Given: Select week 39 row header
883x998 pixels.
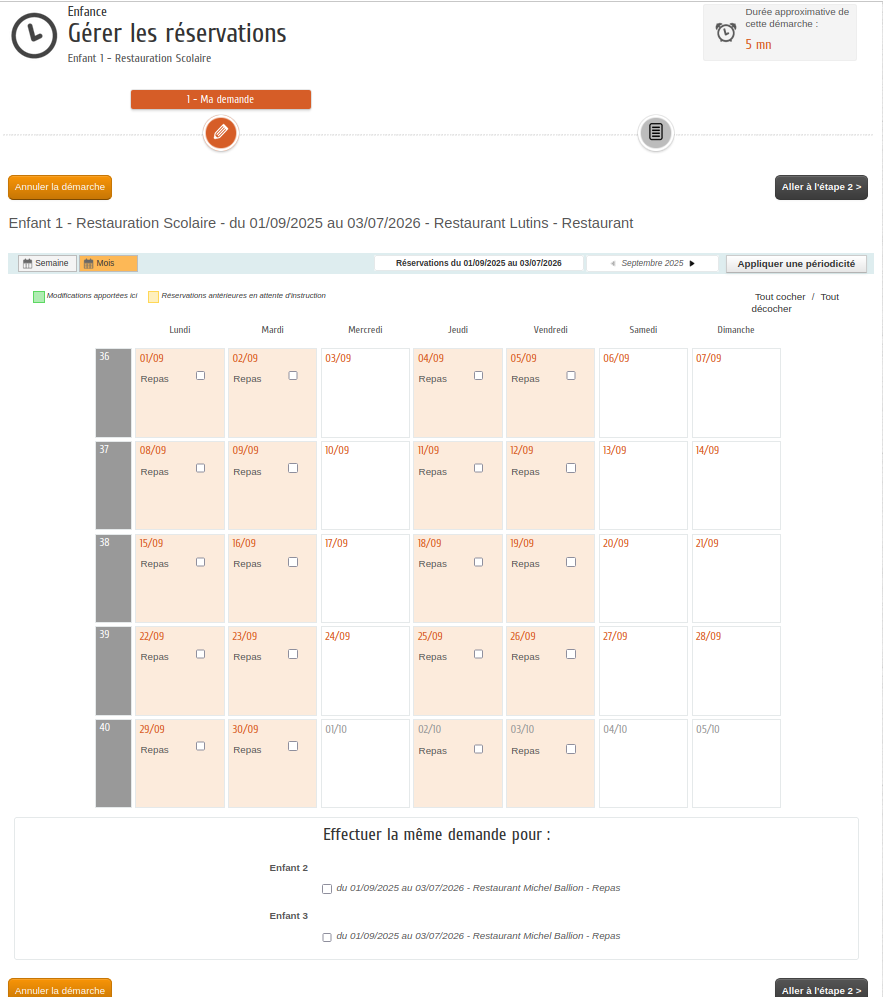Looking at the screenshot, I should point(113,671).
